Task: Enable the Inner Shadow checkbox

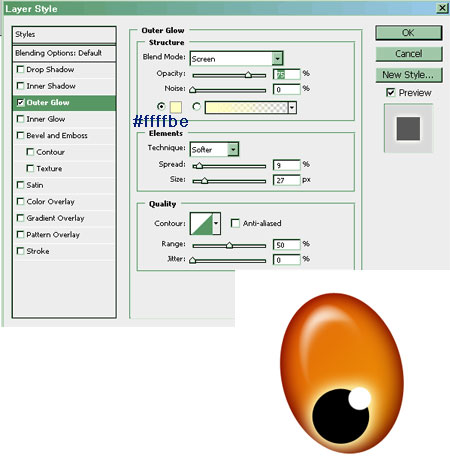Action: [x=20, y=86]
